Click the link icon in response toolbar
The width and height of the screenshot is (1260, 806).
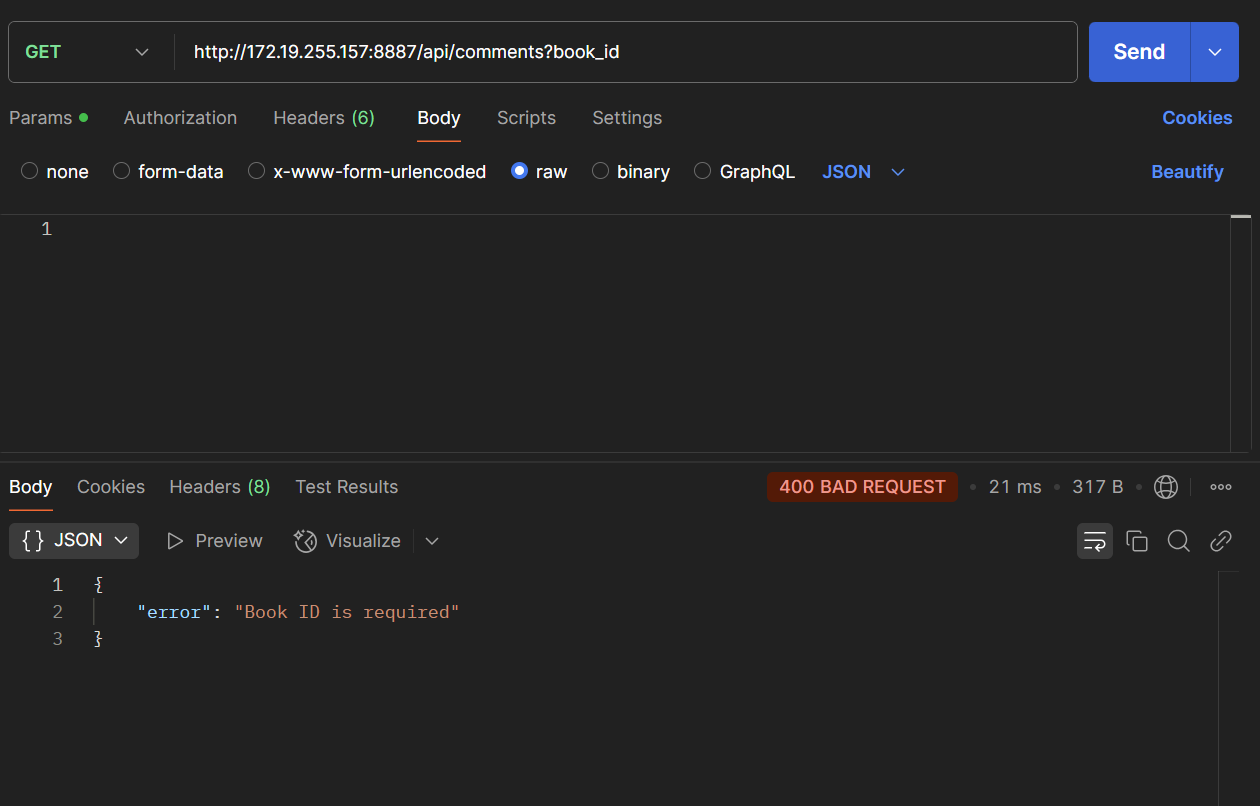[x=1221, y=541]
